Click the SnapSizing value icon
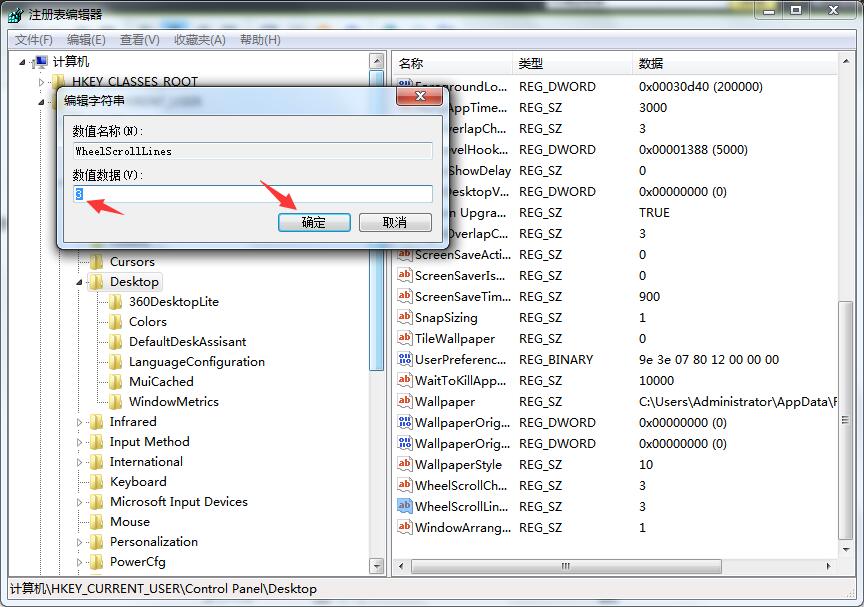 click(x=405, y=317)
